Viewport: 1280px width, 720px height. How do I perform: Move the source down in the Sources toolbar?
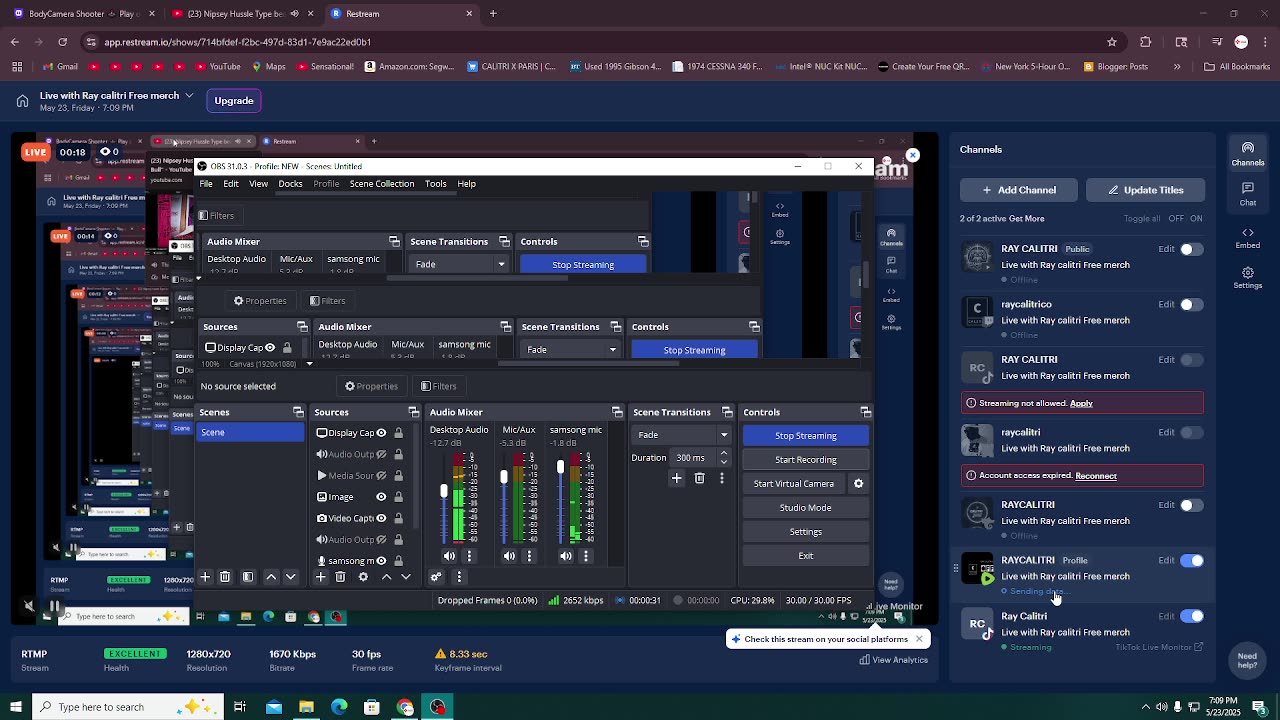pos(406,577)
